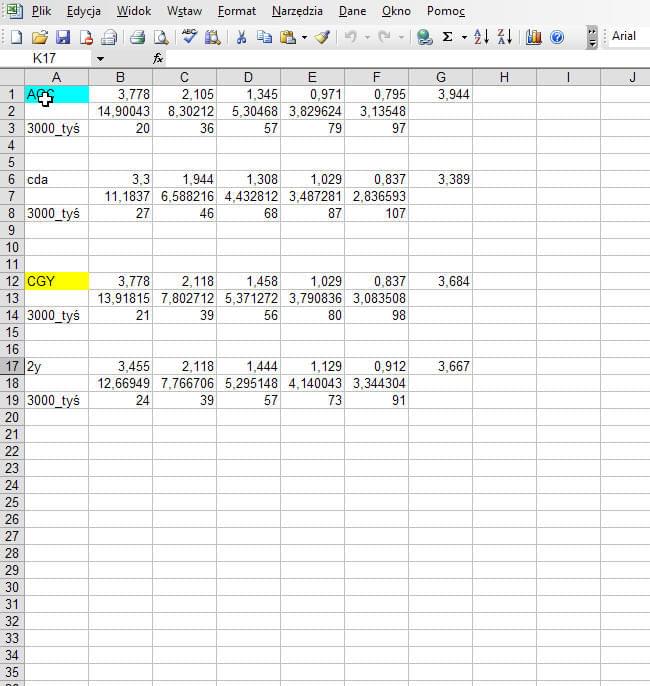Copy the selection
Viewport: 650px width, 686px height.
264,37
